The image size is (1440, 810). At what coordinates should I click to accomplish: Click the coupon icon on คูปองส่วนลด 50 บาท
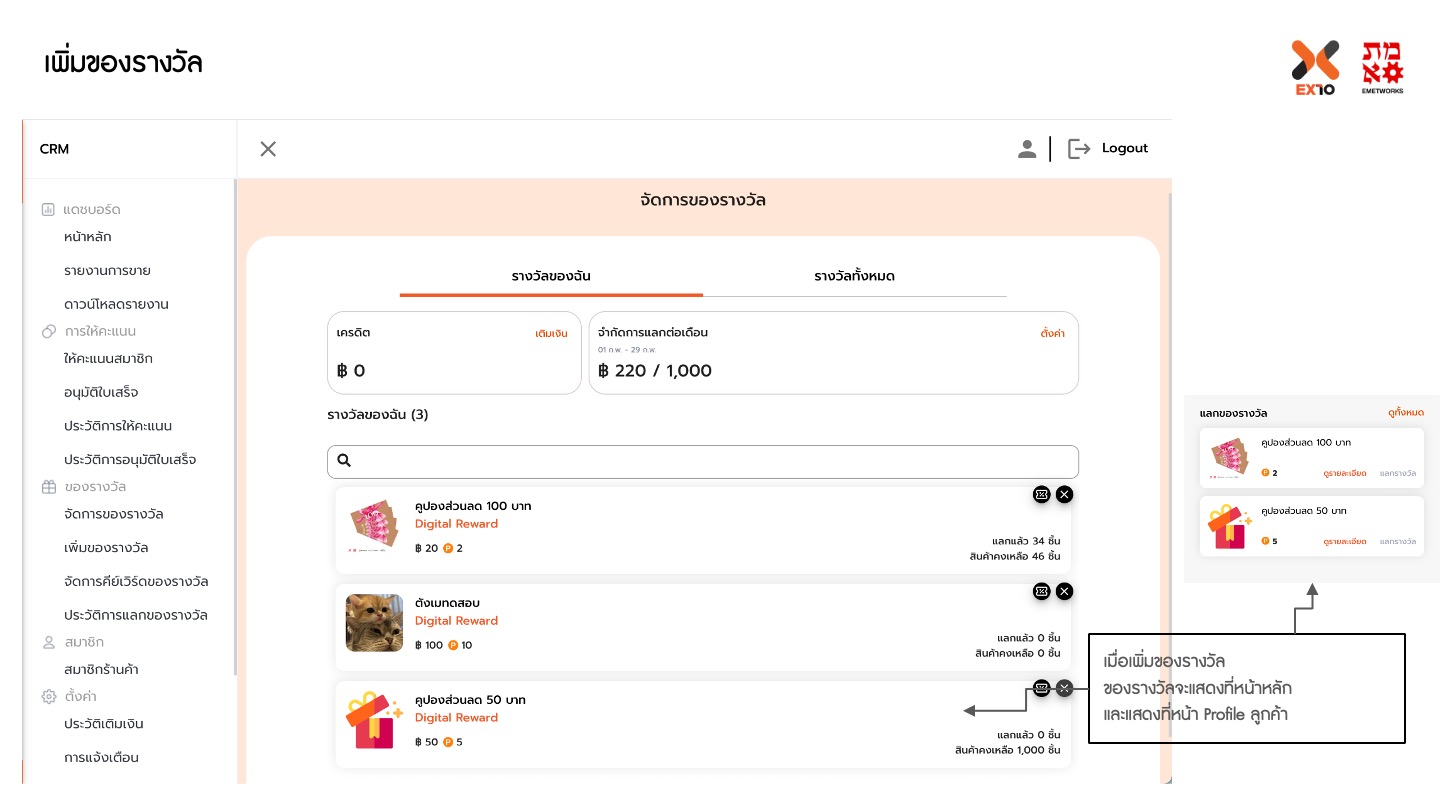point(1041,688)
